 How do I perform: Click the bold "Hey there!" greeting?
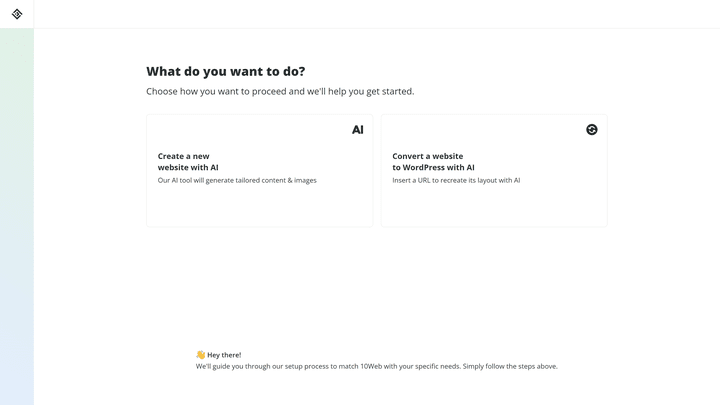[x=224, y=355]
